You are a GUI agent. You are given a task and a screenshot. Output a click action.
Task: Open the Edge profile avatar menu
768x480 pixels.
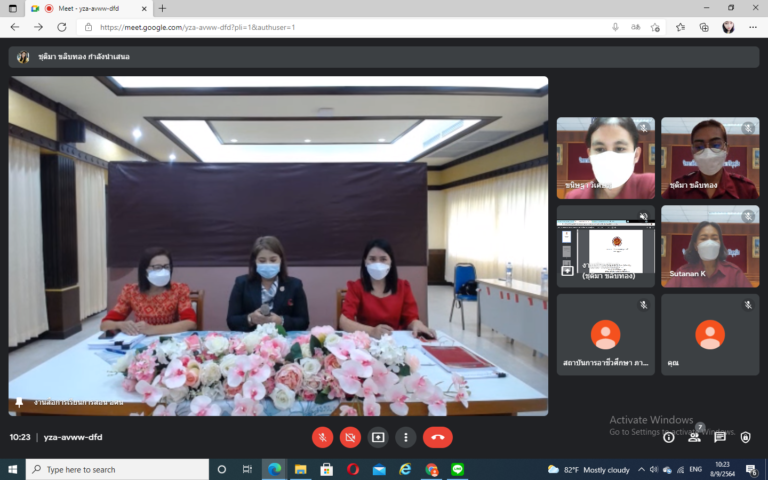click(x=728, y=27)
